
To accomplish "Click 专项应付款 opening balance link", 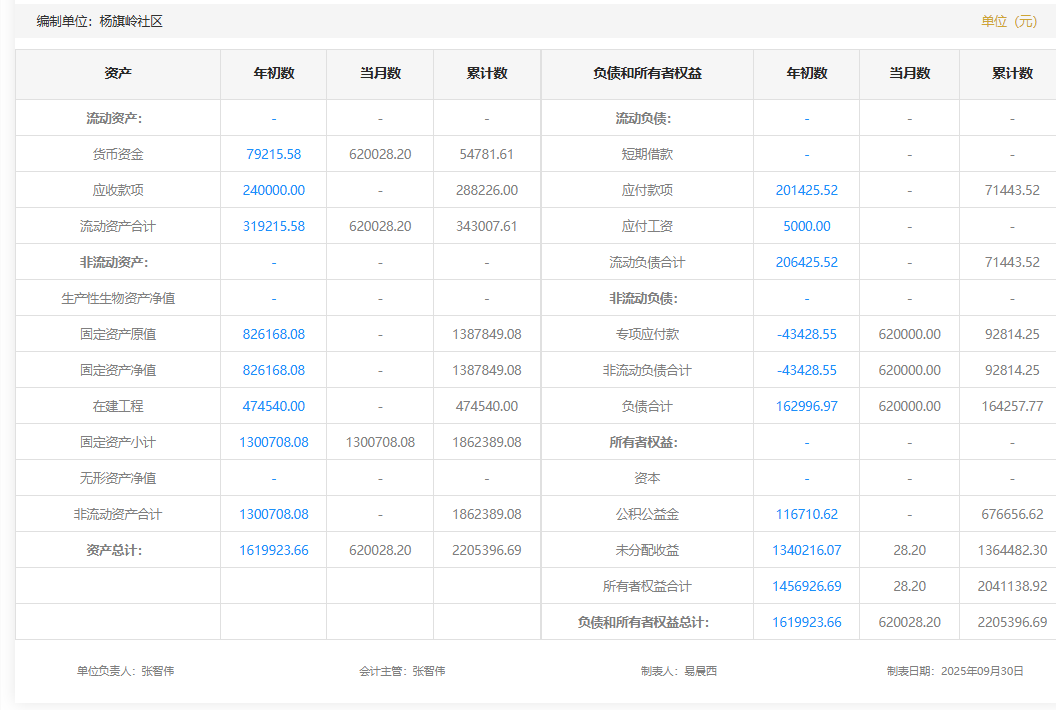I will (806, 334).
